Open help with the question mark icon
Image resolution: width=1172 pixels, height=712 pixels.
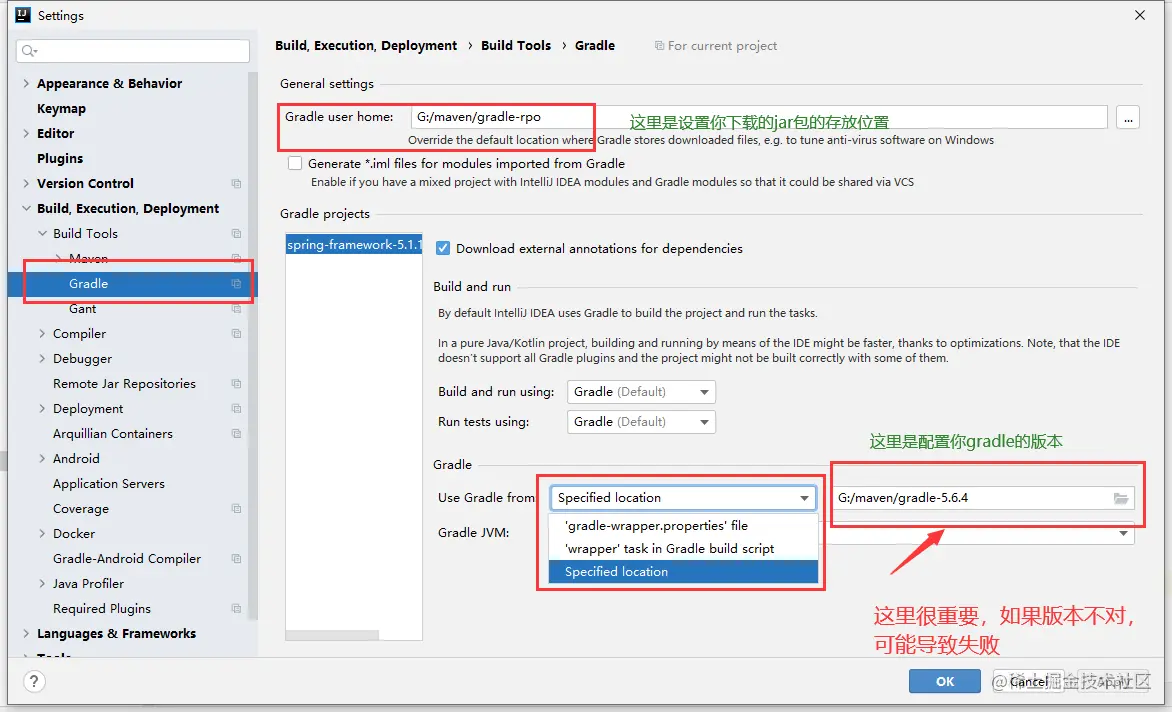[x=34, y=681]
